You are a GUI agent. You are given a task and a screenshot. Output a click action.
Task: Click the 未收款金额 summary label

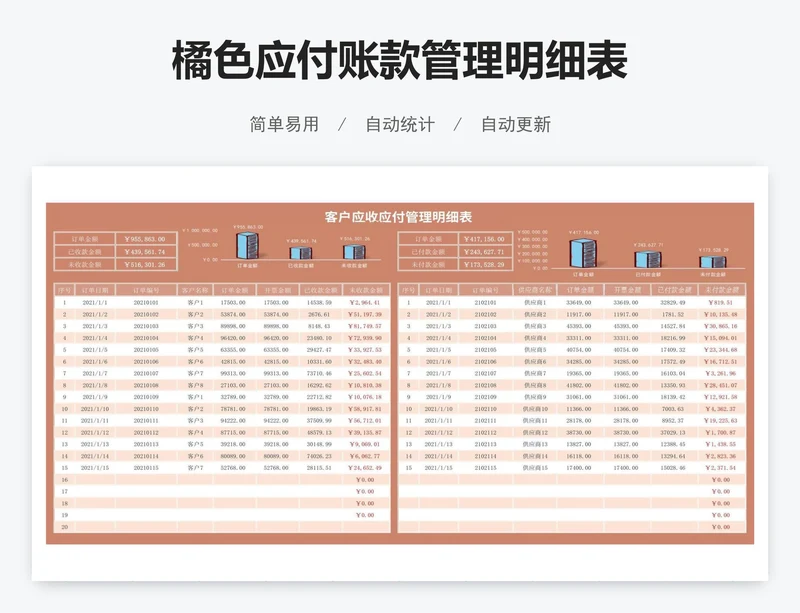85,264
